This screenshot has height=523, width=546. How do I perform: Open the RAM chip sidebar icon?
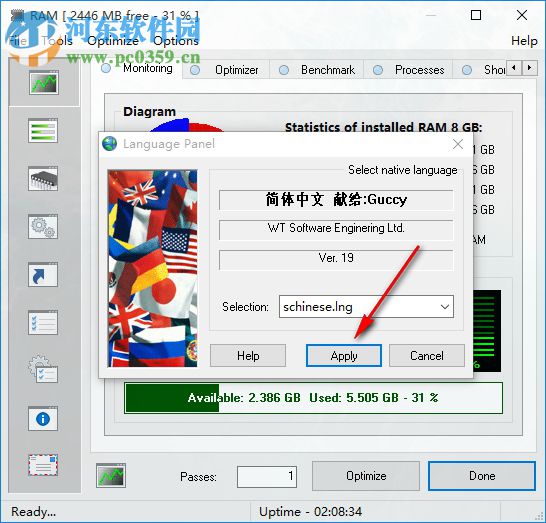43,178
